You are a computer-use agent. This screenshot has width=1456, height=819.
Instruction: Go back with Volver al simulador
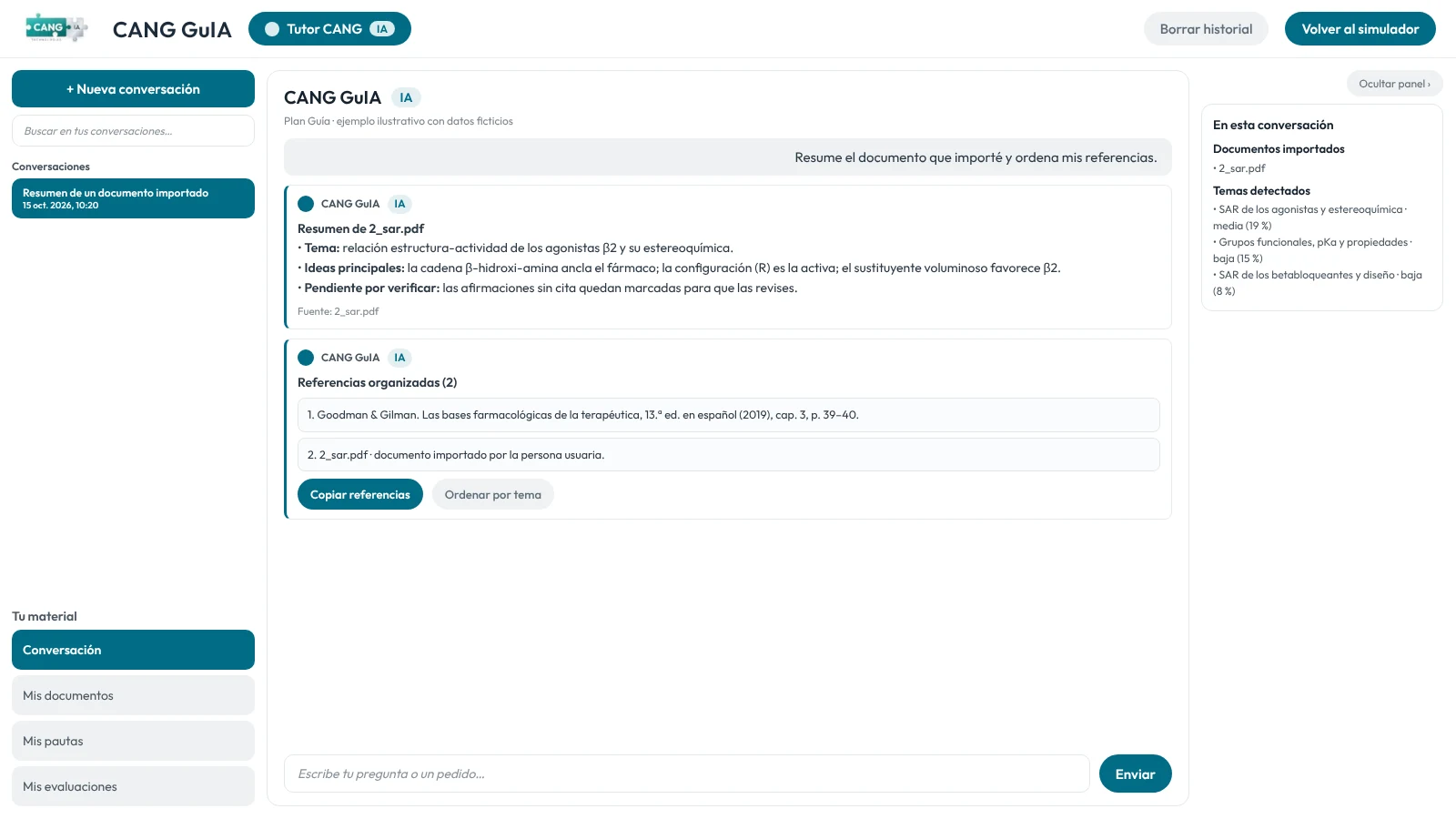[1360, 29]
